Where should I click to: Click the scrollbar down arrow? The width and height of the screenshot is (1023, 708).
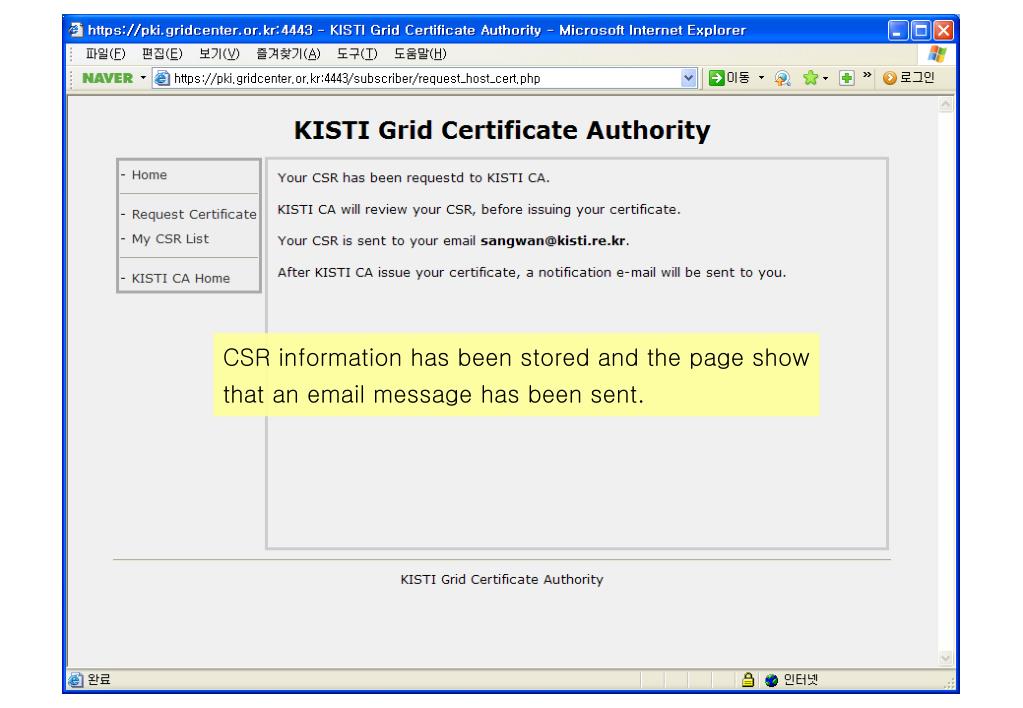[946, 658]
